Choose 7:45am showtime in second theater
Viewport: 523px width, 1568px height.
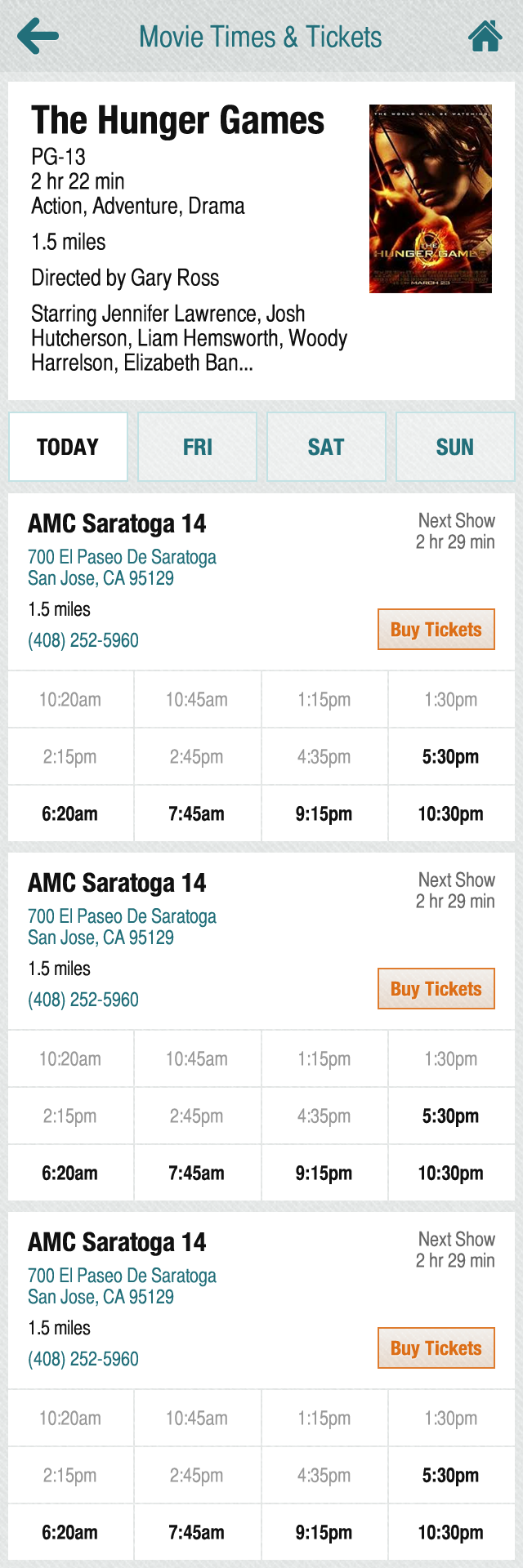(x=197, y=1174)
